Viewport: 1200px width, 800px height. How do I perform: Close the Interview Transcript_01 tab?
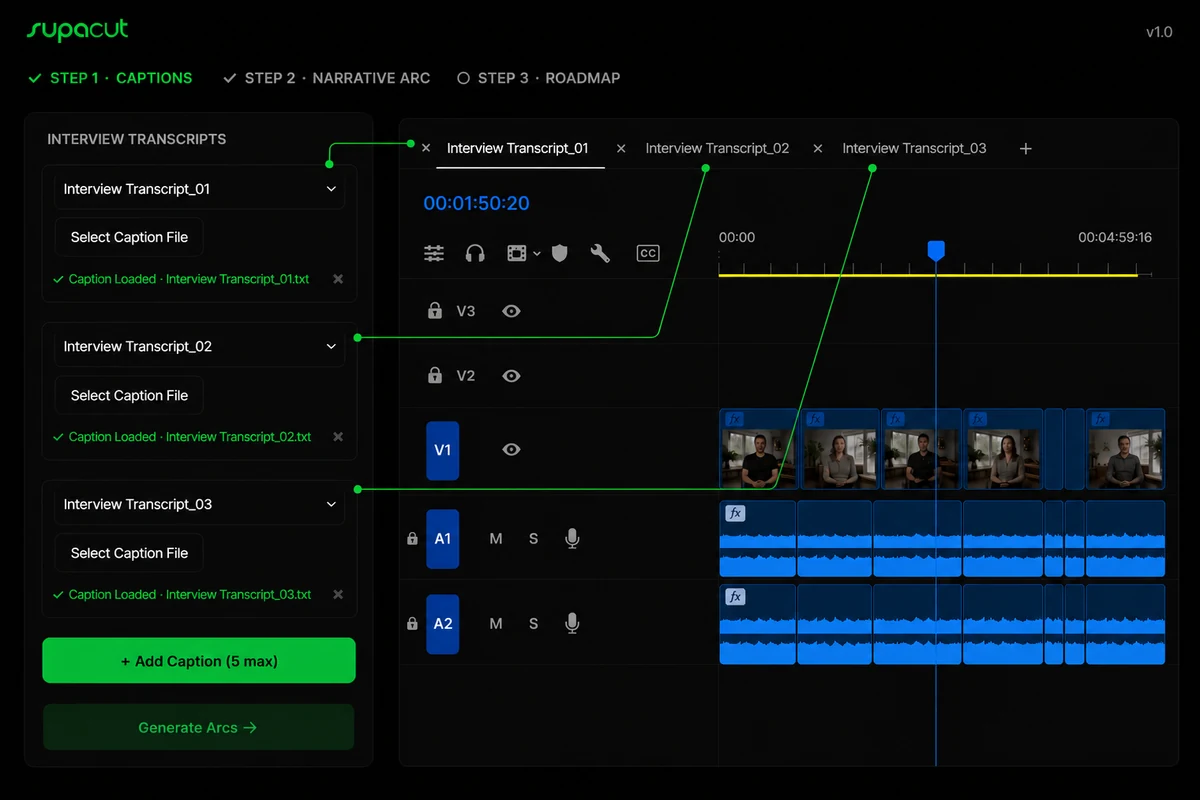pyautogui.click(x=426, y=148)
